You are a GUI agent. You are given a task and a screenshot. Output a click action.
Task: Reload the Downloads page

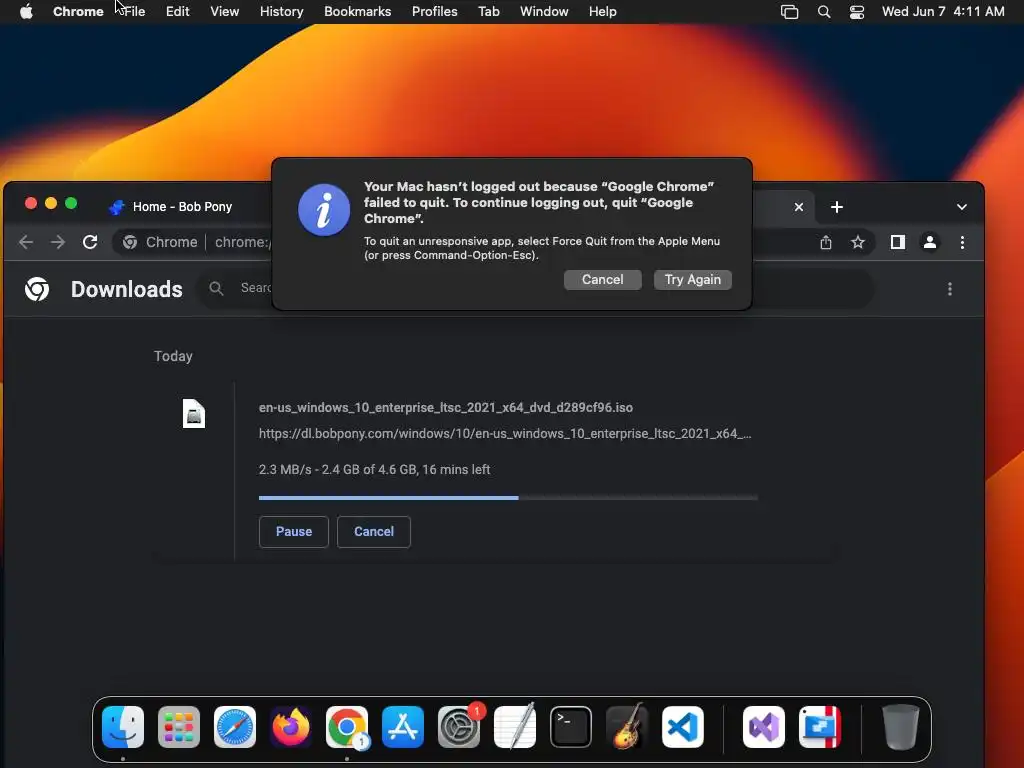(x=90, y=242)
